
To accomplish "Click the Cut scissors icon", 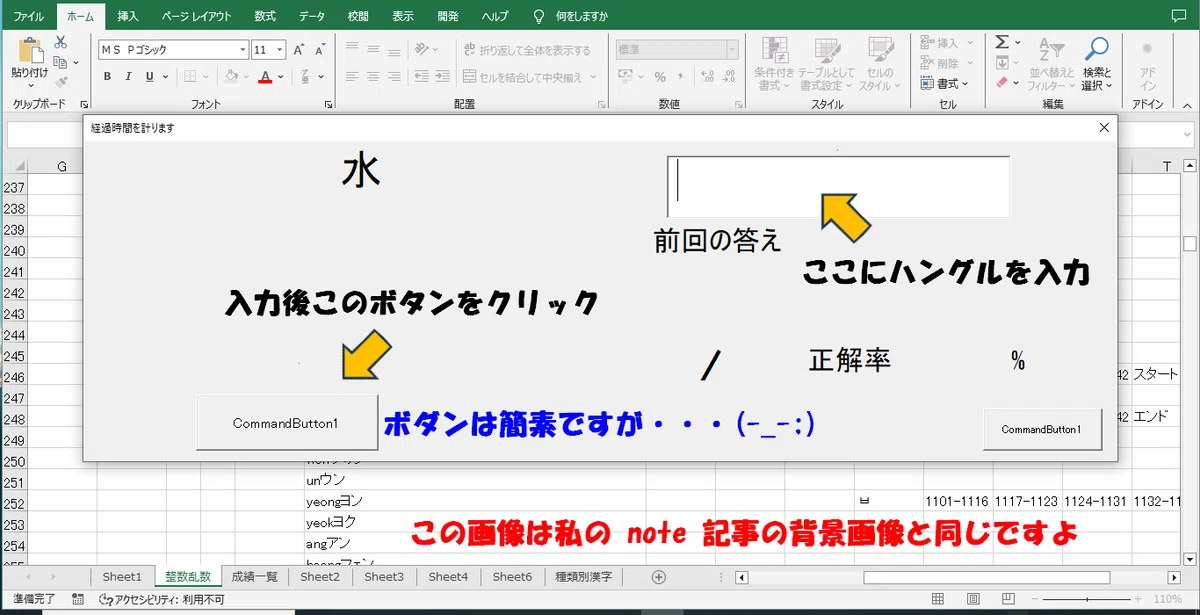I will [60, 42].
